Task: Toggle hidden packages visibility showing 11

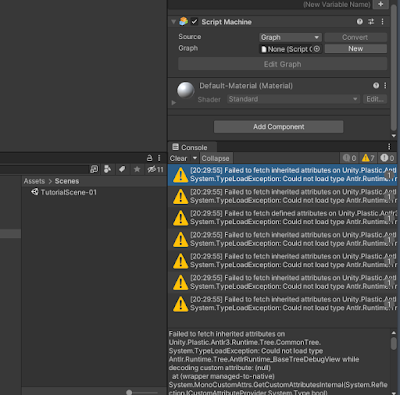Action: pyautogui.click(x=156, y=169)
